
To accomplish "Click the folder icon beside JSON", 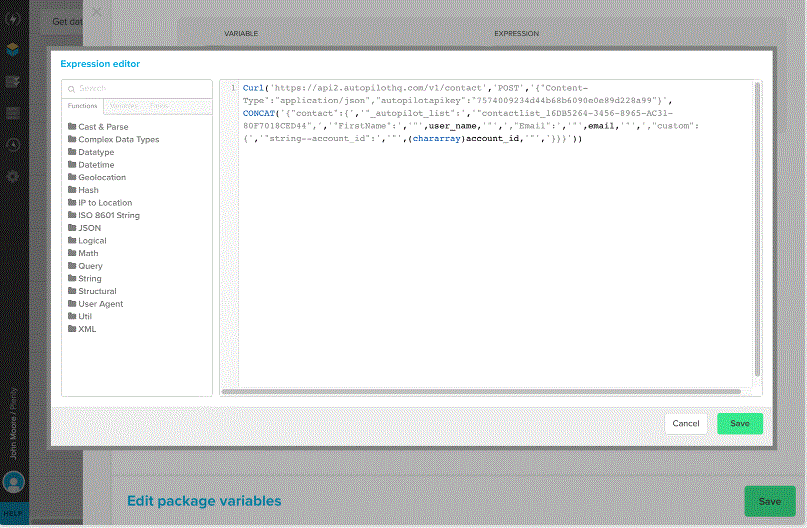I will (72, 227).
